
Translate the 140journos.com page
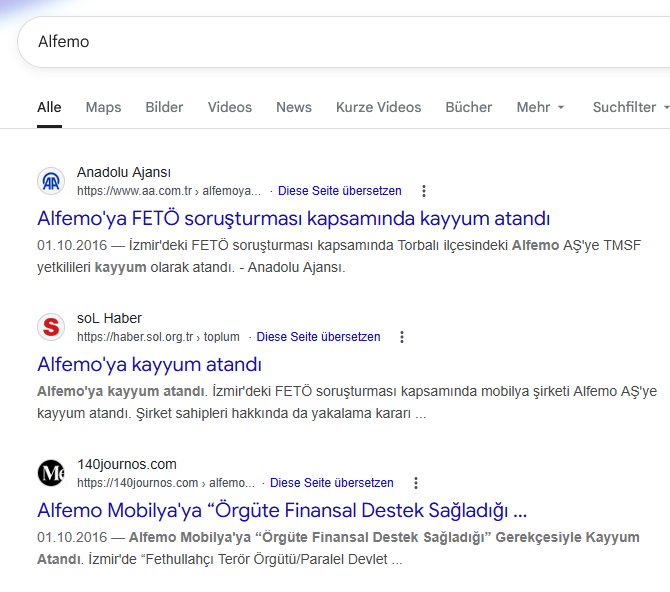coord(332,483)
